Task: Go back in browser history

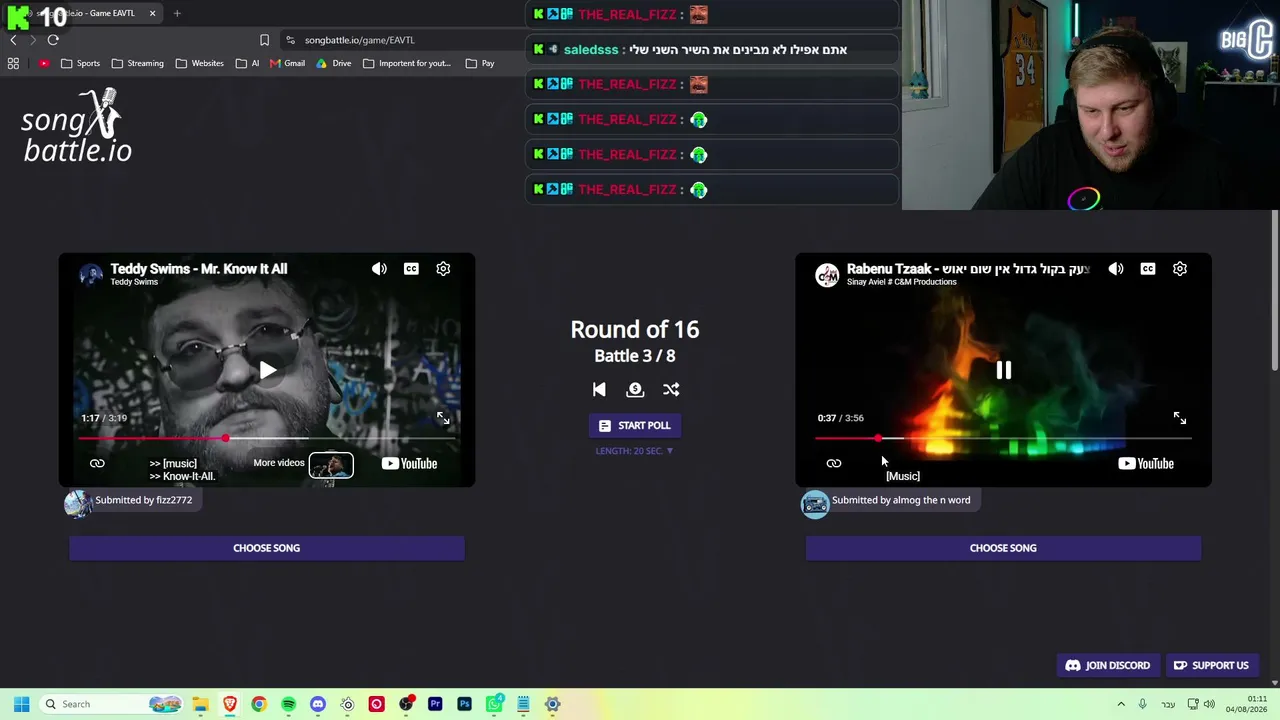Action: pos(13,40)
